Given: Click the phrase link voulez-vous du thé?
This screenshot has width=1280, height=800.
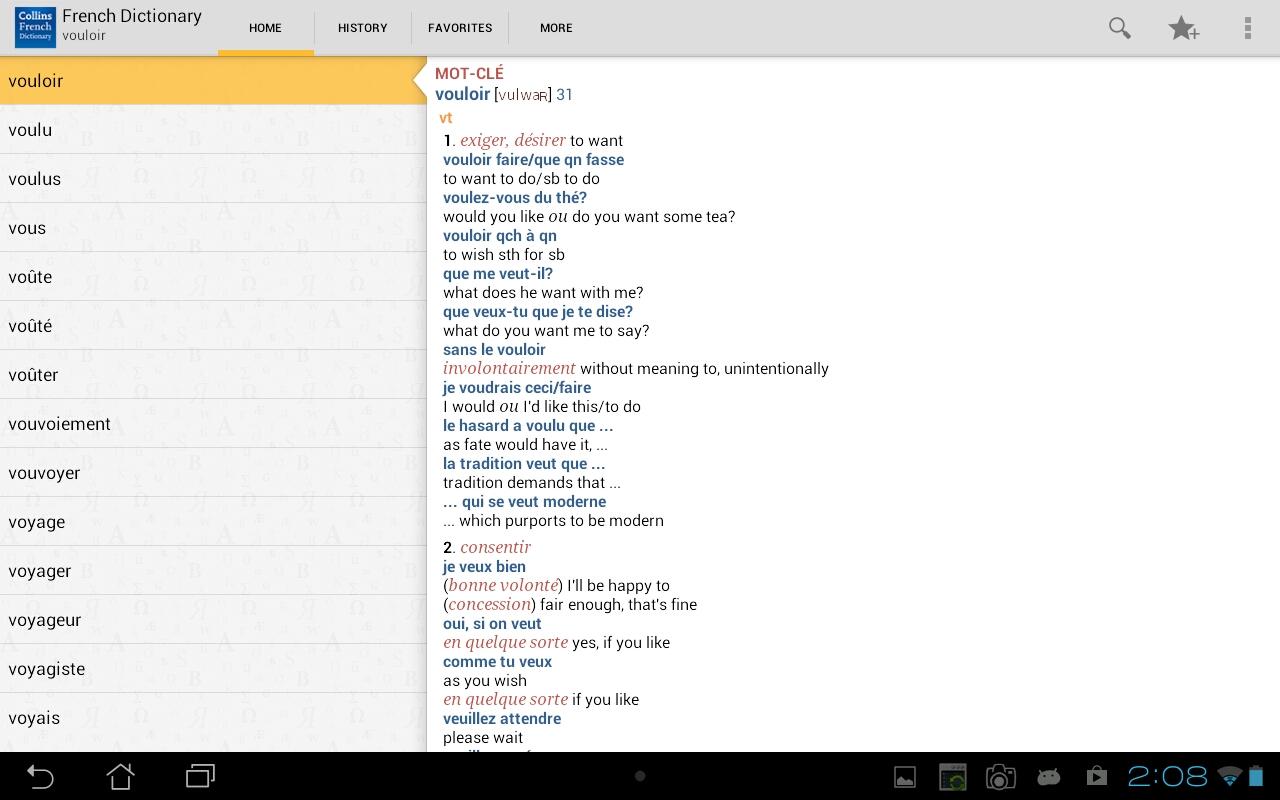Looking at the screenshot, I should click(515, 197).
